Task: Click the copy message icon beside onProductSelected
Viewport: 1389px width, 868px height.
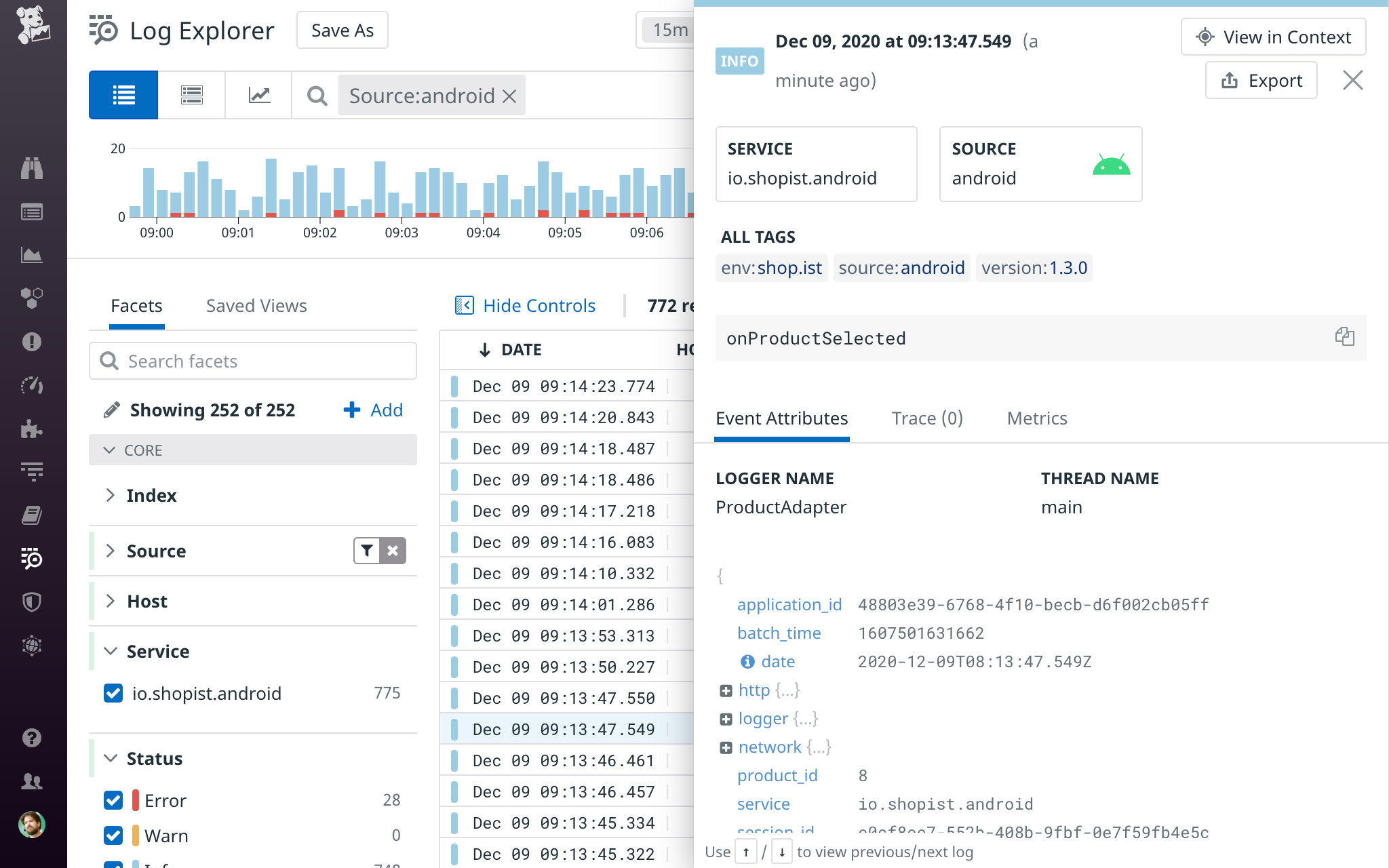Action: coord(1344,336)
